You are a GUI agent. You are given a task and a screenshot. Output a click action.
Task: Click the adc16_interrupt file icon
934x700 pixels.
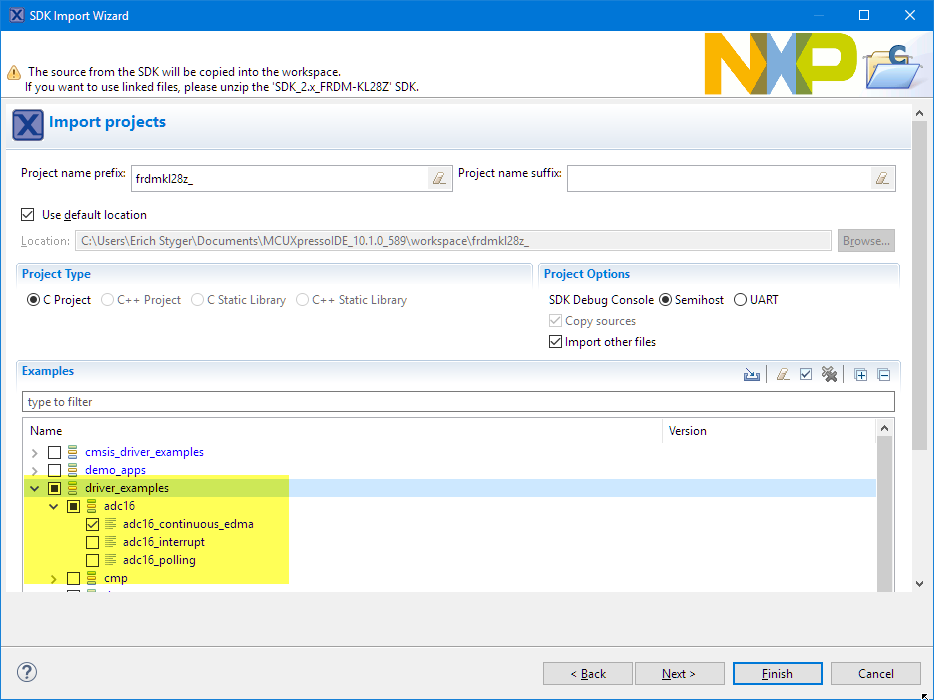tap(110, 542)
